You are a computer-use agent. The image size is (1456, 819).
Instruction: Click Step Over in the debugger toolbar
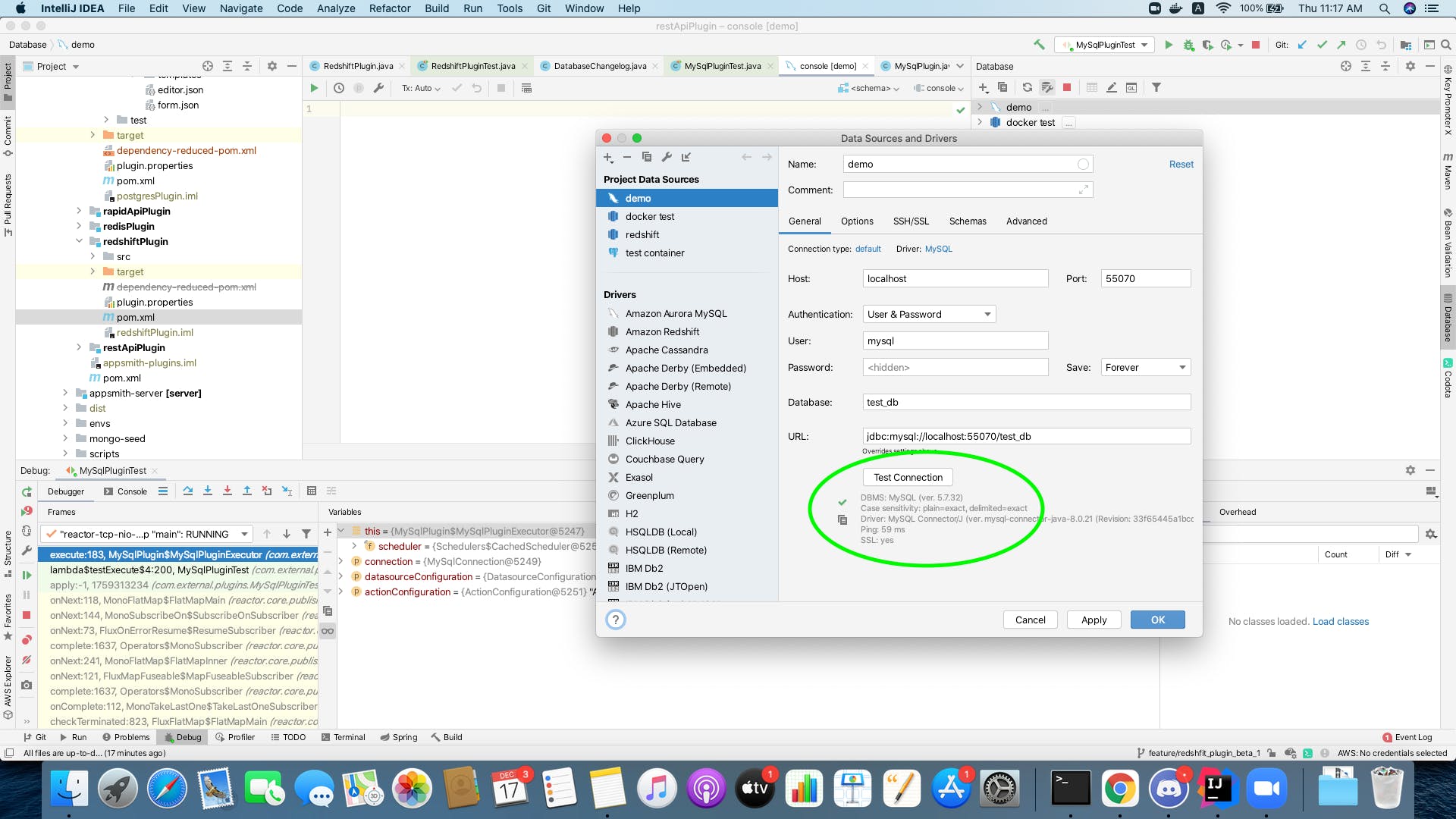click(188, 491)
